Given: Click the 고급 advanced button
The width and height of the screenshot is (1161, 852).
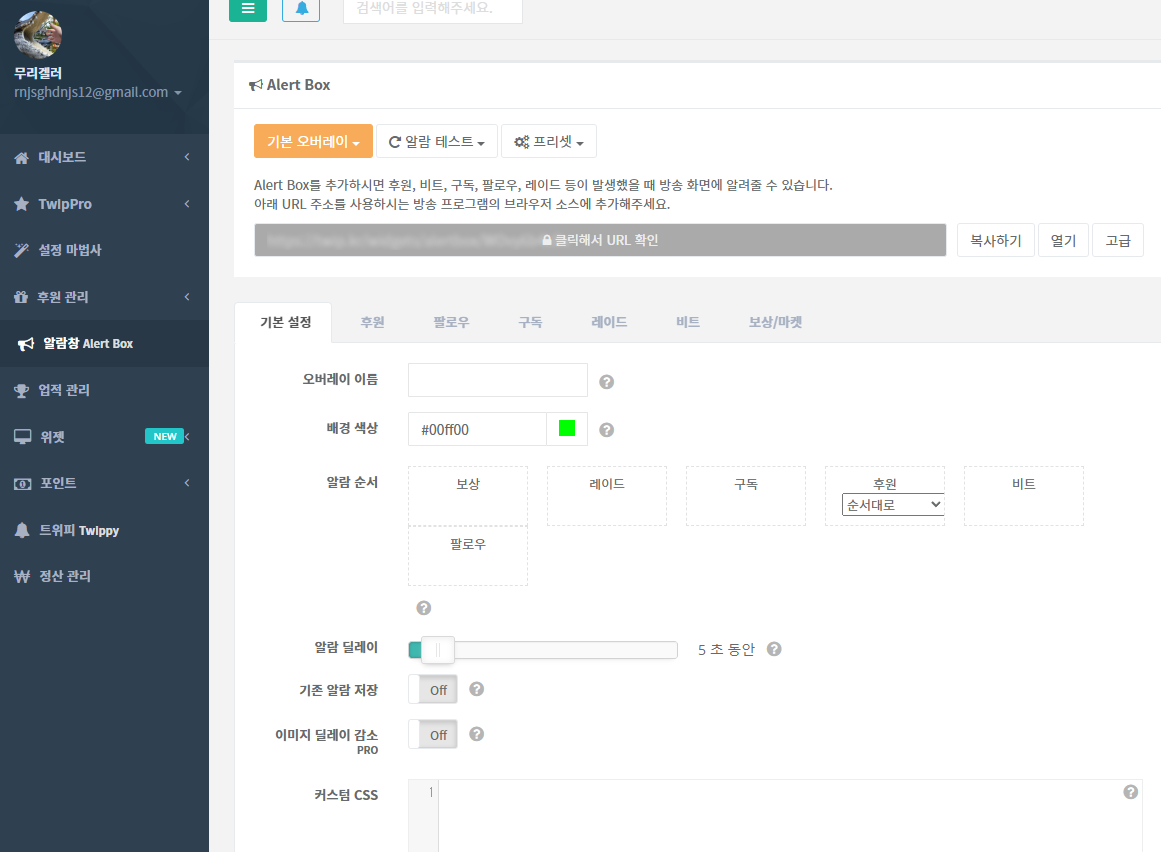Looking at the screenshot, I should click(1117, 239).
